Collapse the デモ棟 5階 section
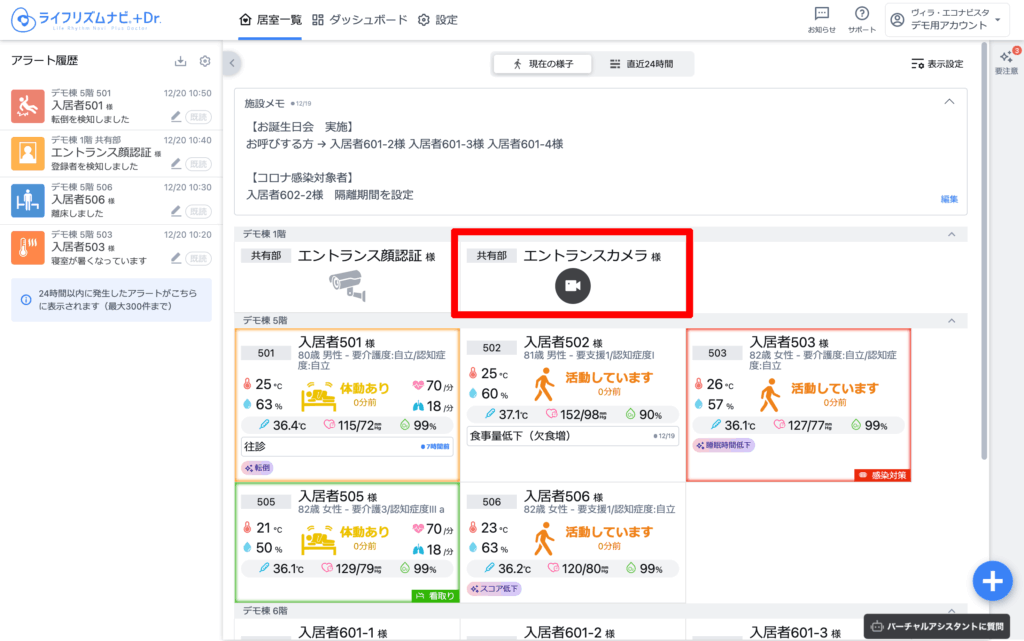The width and height of the screenshot is (1024, 641). click(x=950, y=320)
